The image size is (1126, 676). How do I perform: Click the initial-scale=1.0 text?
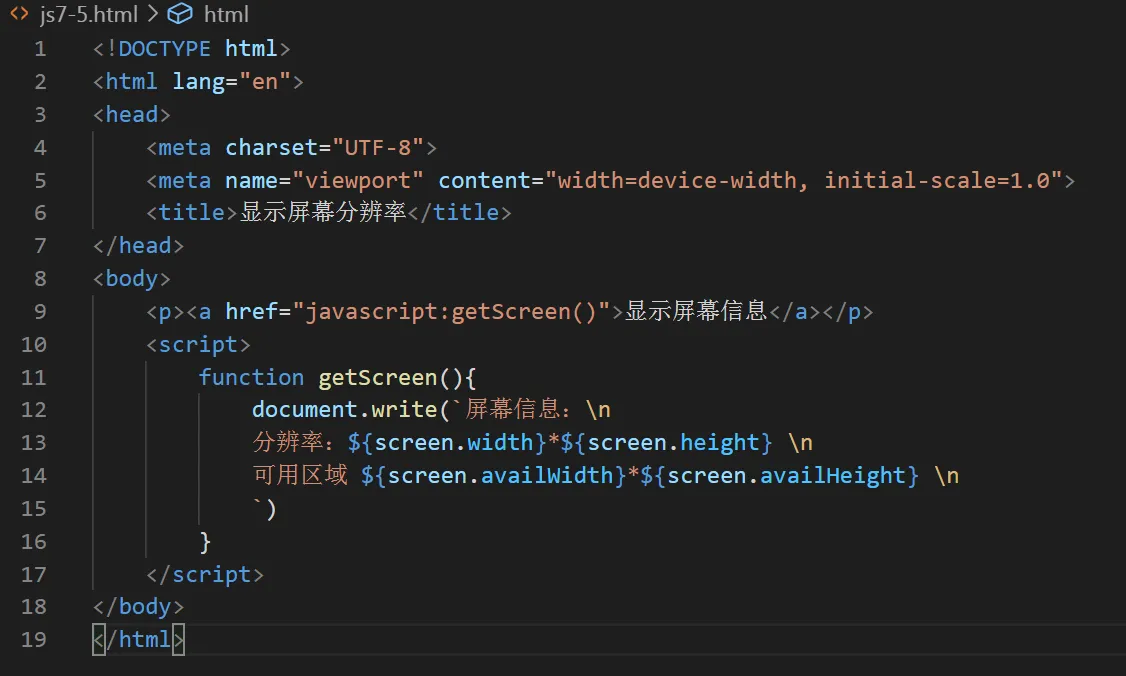936,180
